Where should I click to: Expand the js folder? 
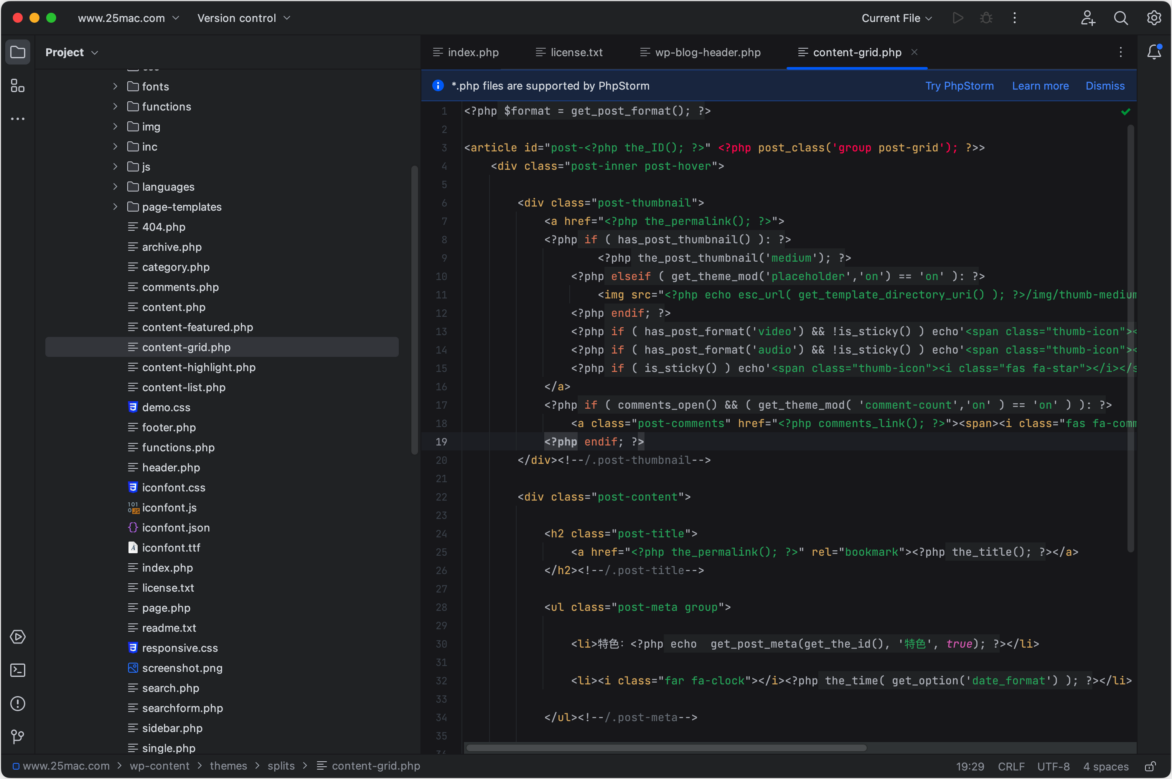click(115, 167)
